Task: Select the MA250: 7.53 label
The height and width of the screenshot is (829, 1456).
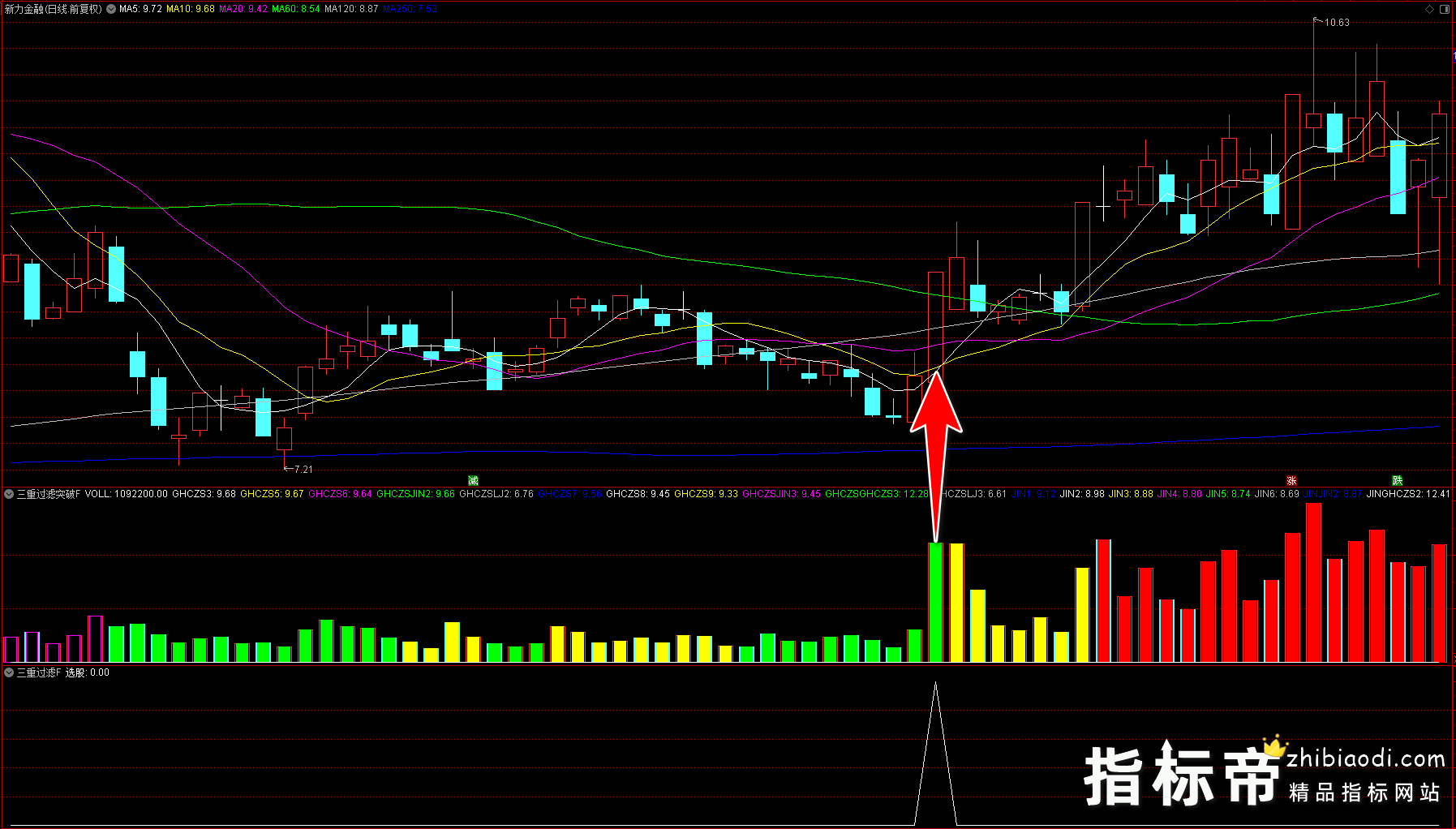Action: (x=410, y=9)
